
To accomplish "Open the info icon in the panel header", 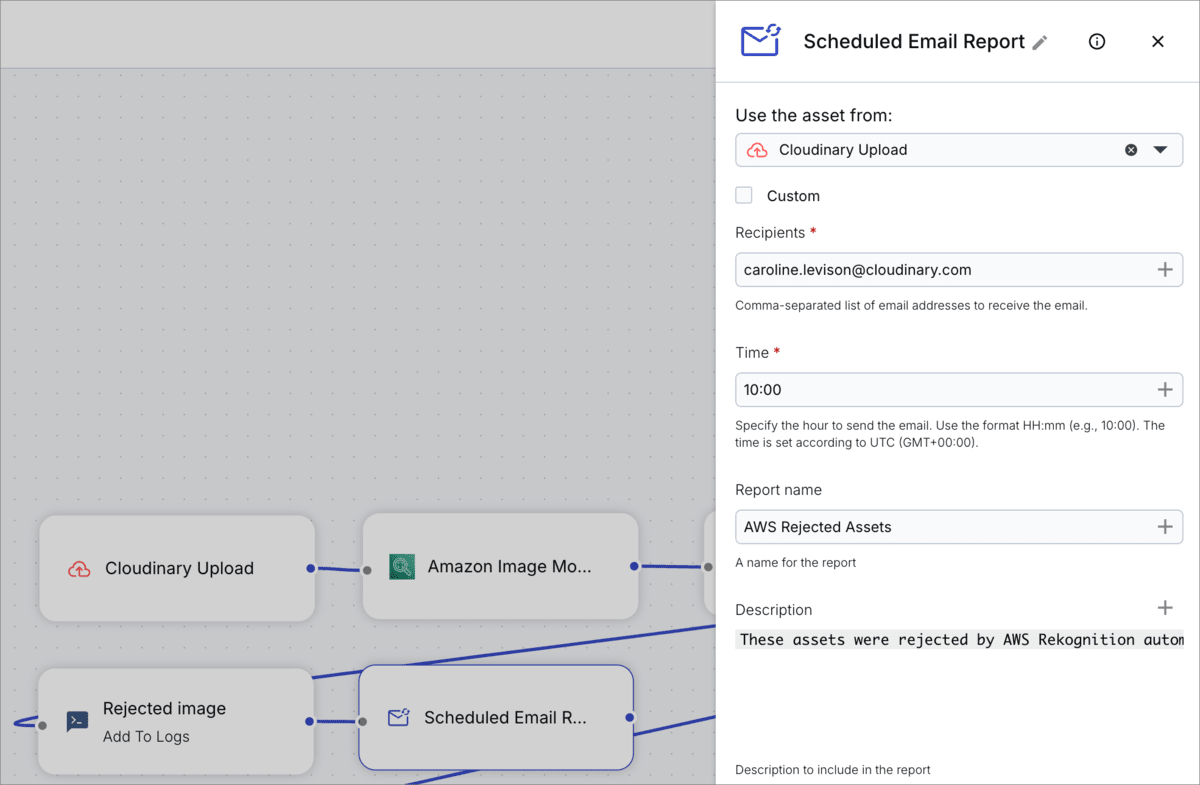I will pos(1097,42).
